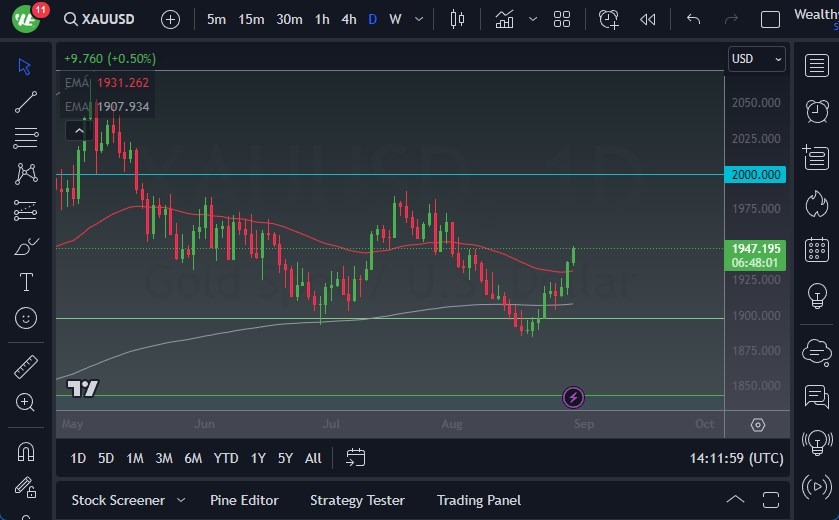
Task: Open the Strategy Tester tab
Action: pyautogui.click(x=357, y=500)
